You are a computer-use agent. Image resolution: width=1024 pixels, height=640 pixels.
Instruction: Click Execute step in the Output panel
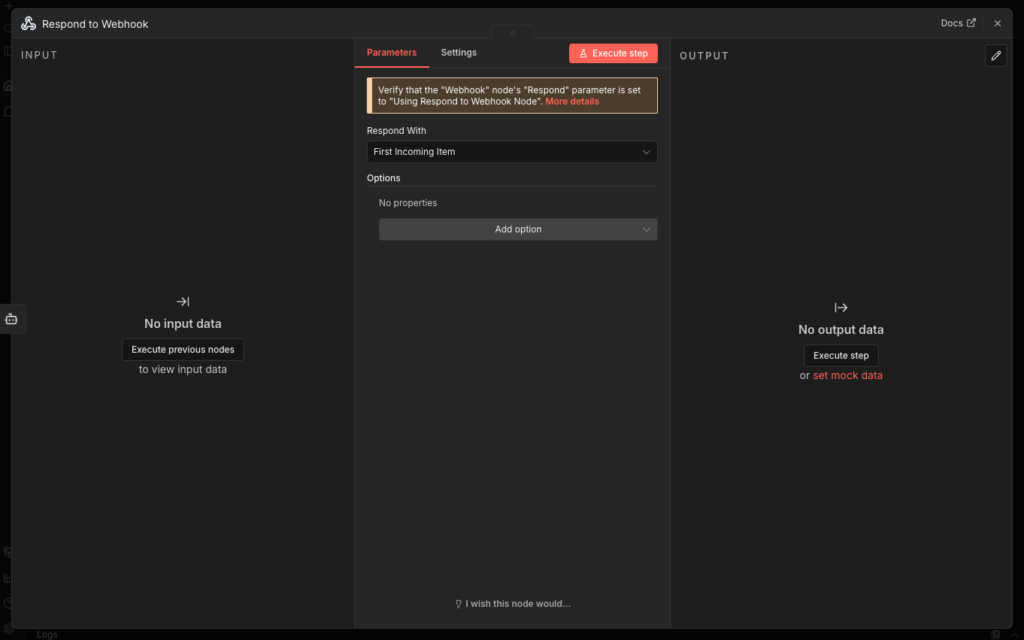coord(841,356)
